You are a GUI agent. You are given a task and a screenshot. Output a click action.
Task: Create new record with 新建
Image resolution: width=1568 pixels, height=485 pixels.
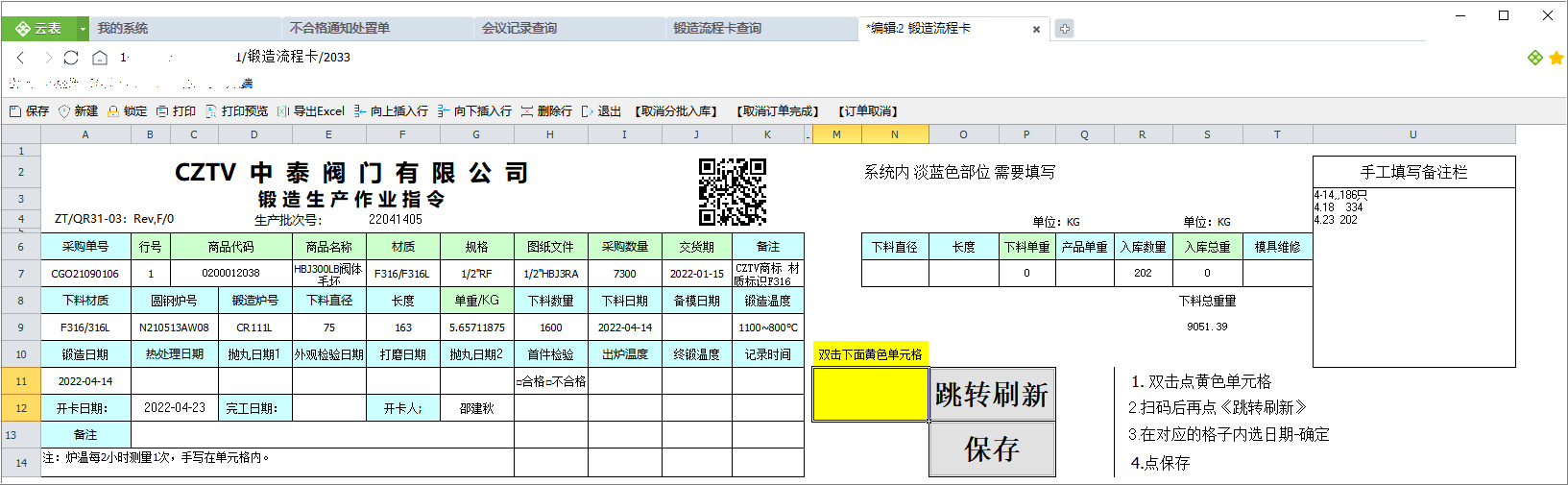coord(78,111)
